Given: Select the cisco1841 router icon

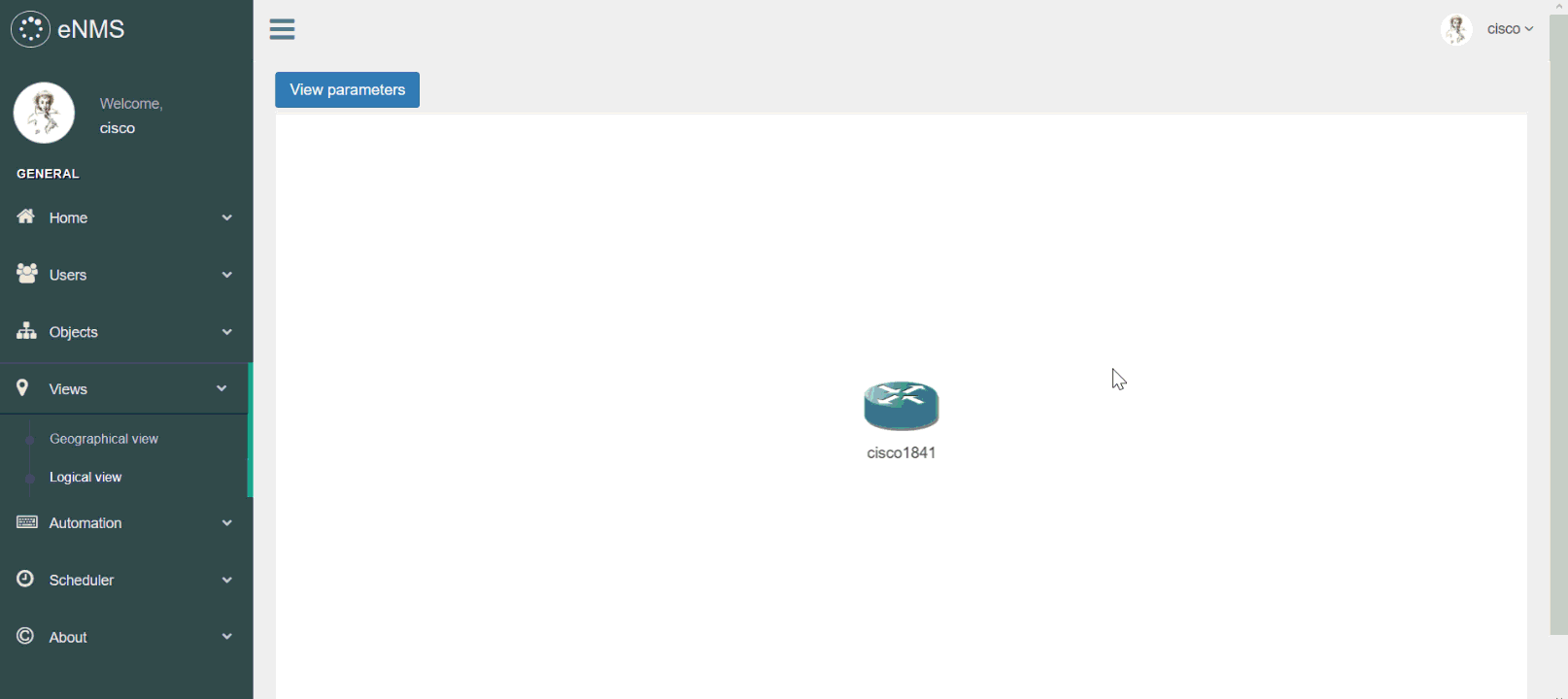Looking at the screenshot, I should pyautogui.click(x=902, y=406).
